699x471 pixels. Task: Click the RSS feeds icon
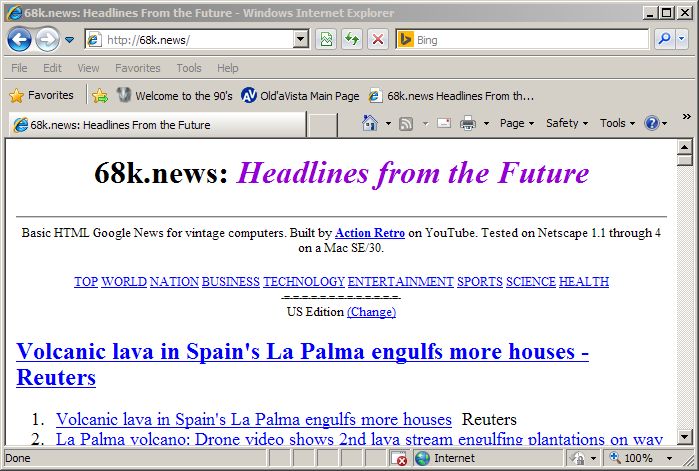point(406,123)
